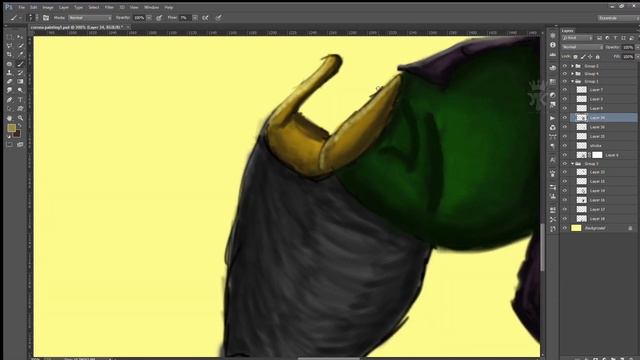Open the Brush panel from options bar

pos(46,18)
